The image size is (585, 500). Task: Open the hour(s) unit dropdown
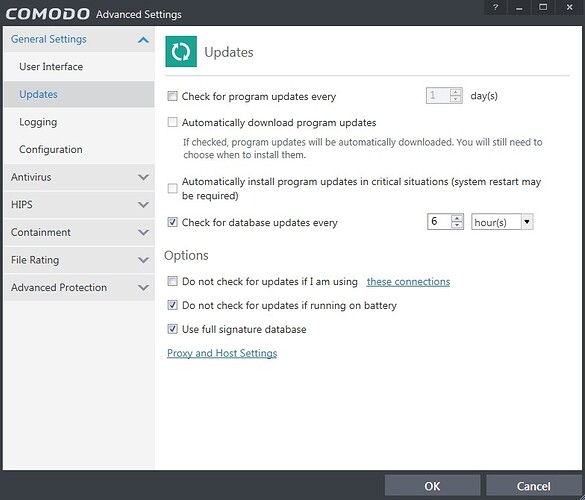click(x=526, y=222)
